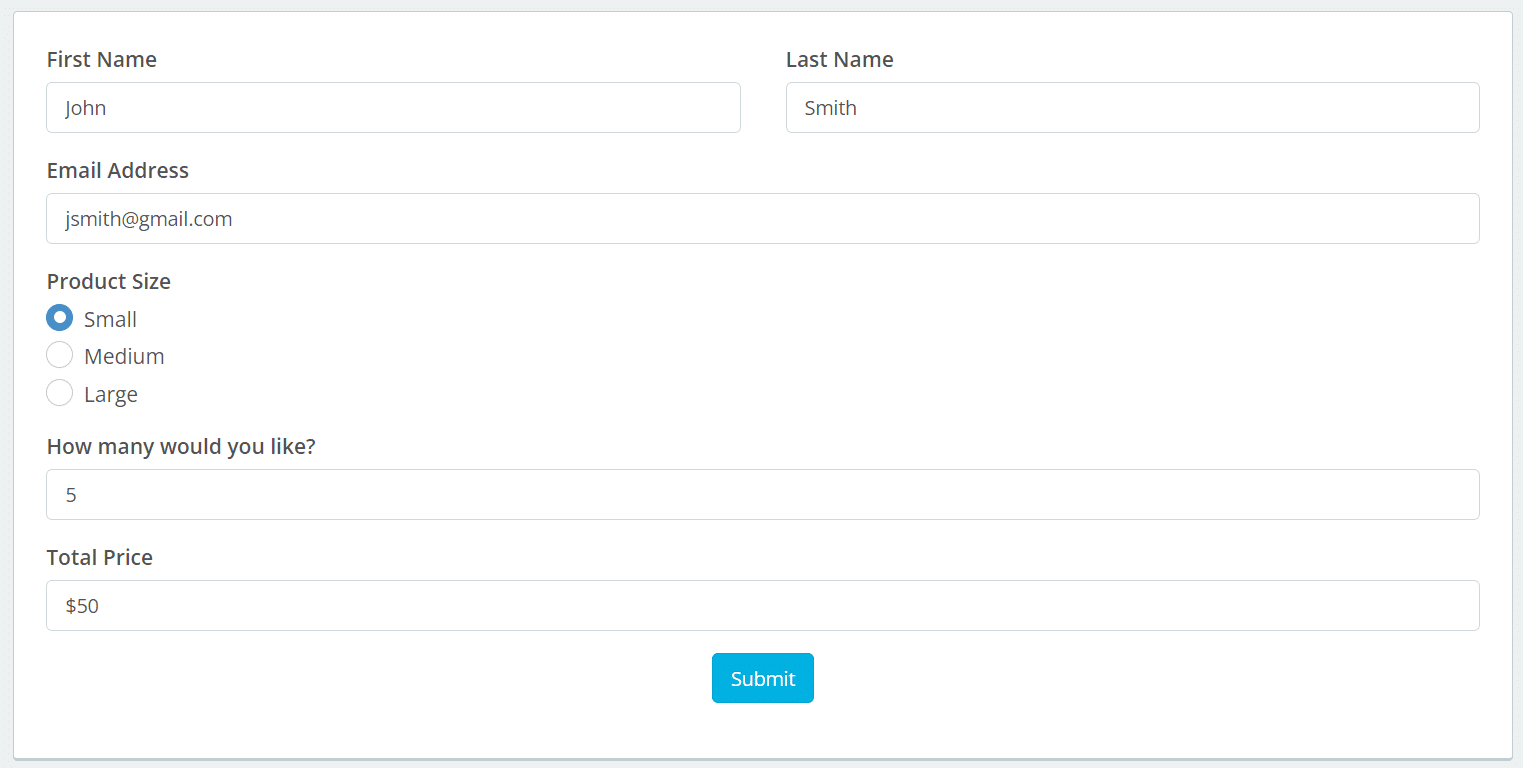
Task: Select the Total Price field showing $50
Action: point(763,605)
